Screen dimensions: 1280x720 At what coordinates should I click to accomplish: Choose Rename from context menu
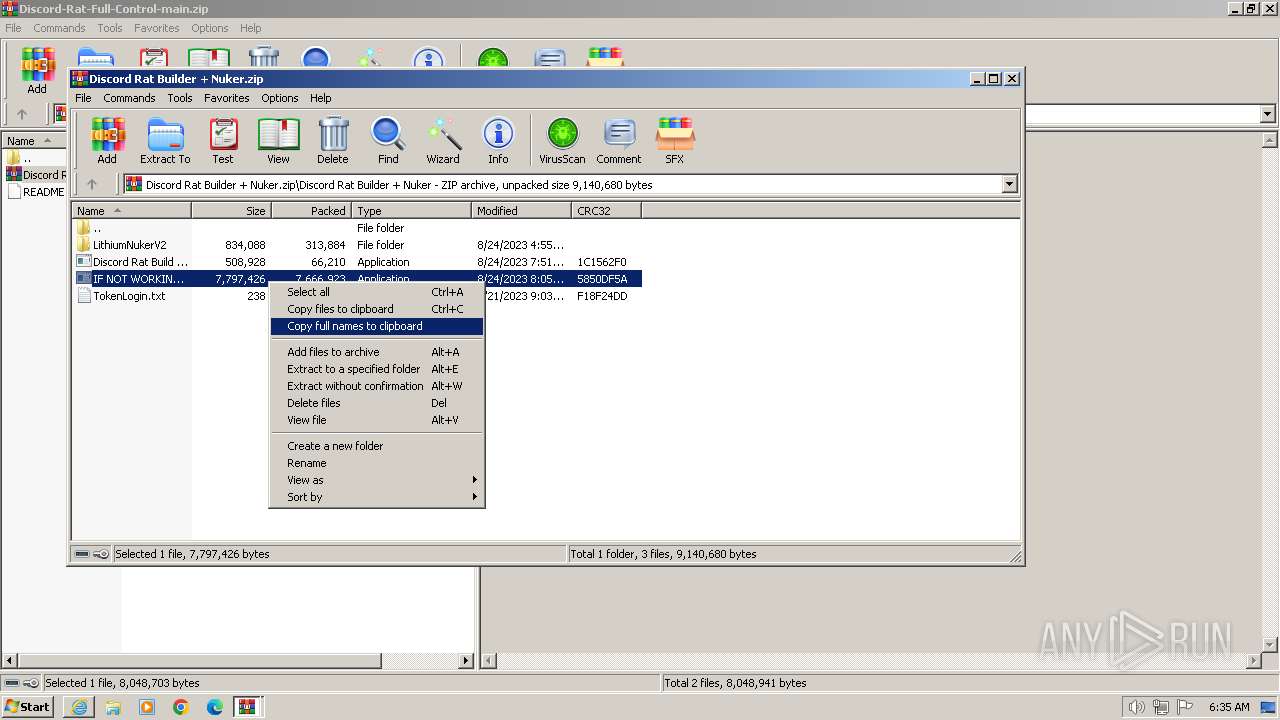click(x=377, y=463)
